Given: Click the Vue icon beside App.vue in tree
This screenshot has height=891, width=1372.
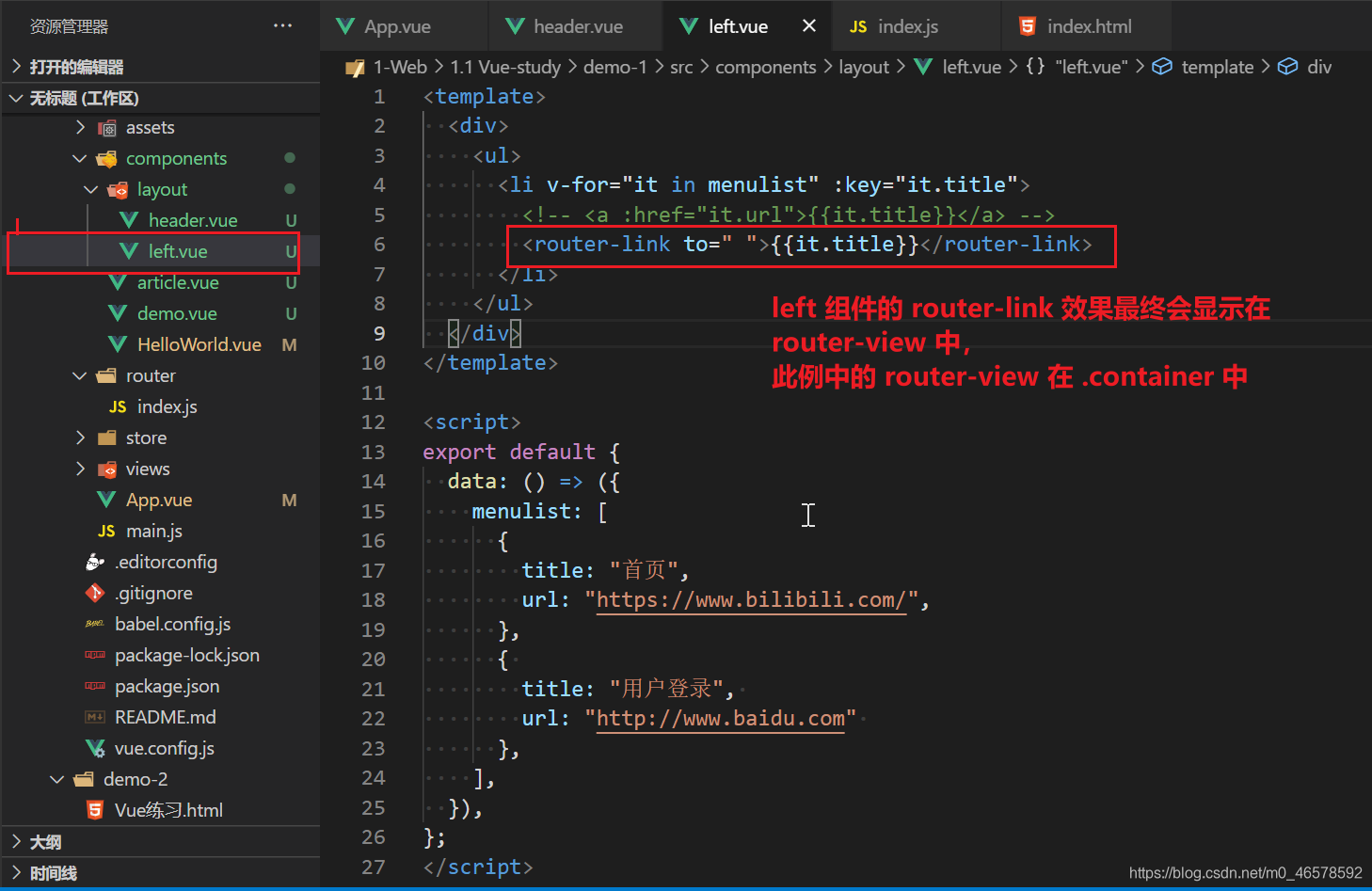Looking at the screenshot, I should point(106,500).
